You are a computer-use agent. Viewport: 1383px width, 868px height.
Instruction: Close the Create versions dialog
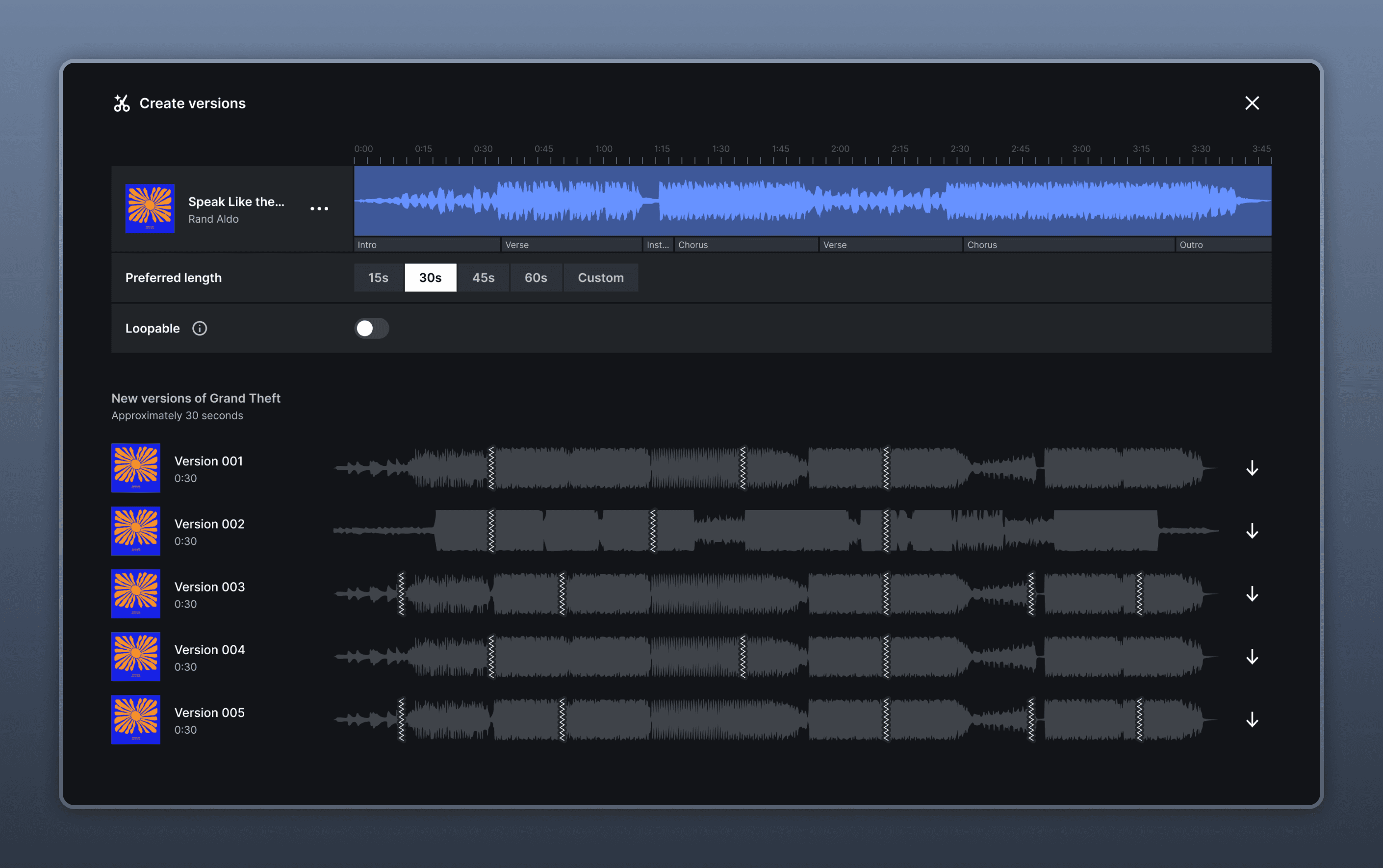pos(1252,103)
